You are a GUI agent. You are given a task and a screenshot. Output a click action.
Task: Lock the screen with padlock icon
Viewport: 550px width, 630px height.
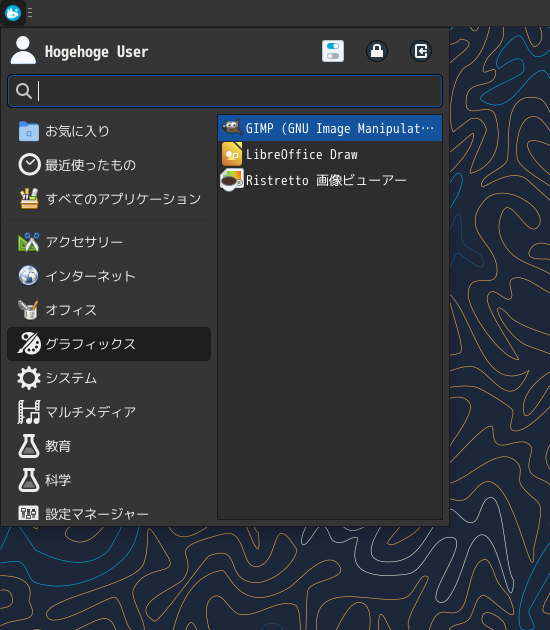pyautogui.click(x=377, y=51)
